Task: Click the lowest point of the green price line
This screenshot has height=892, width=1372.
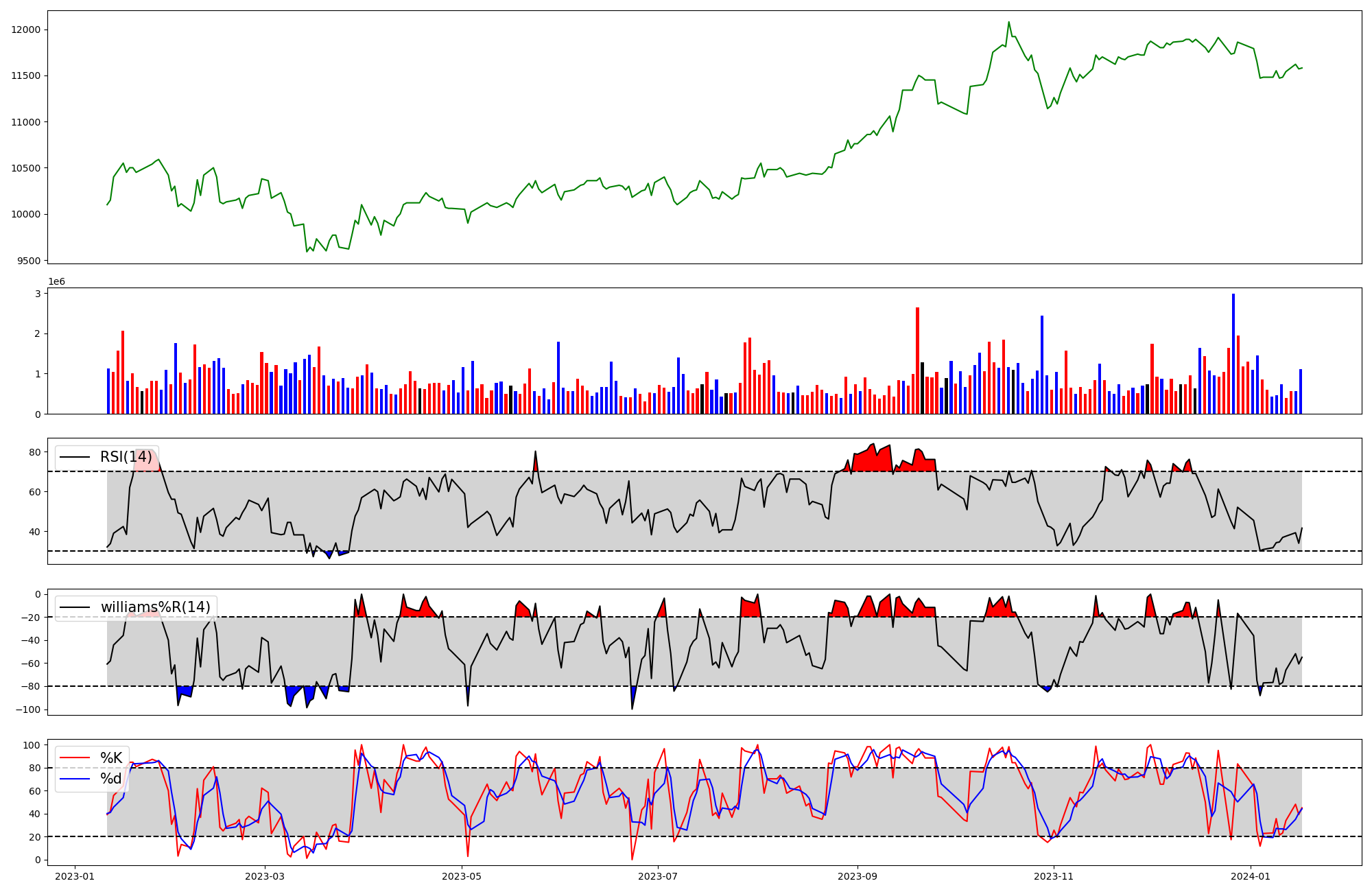Action: pos(307,252)
